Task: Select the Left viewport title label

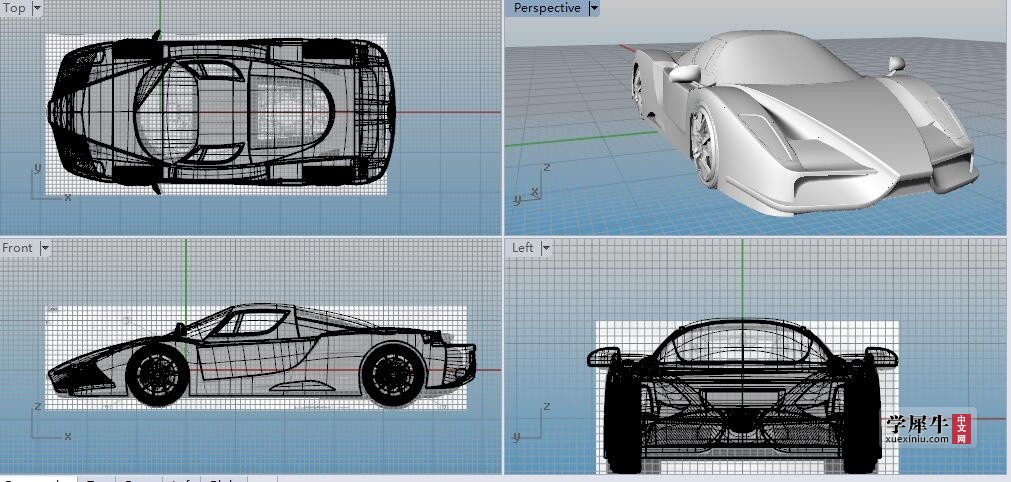Action: click(x=523, y=248)
